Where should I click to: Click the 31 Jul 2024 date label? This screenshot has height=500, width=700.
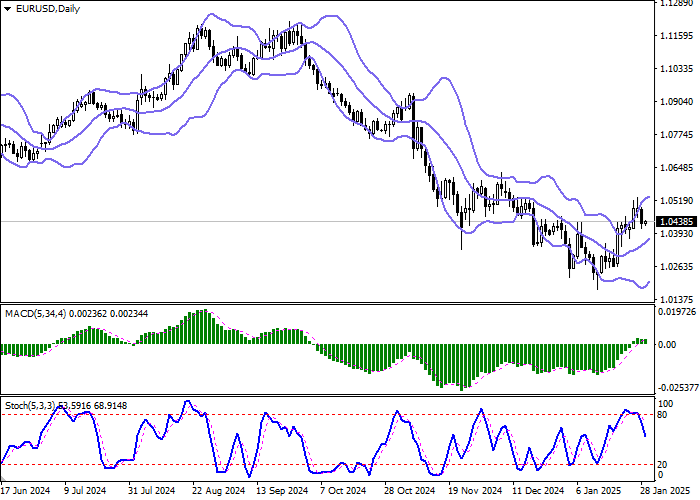tap(152, 492)
